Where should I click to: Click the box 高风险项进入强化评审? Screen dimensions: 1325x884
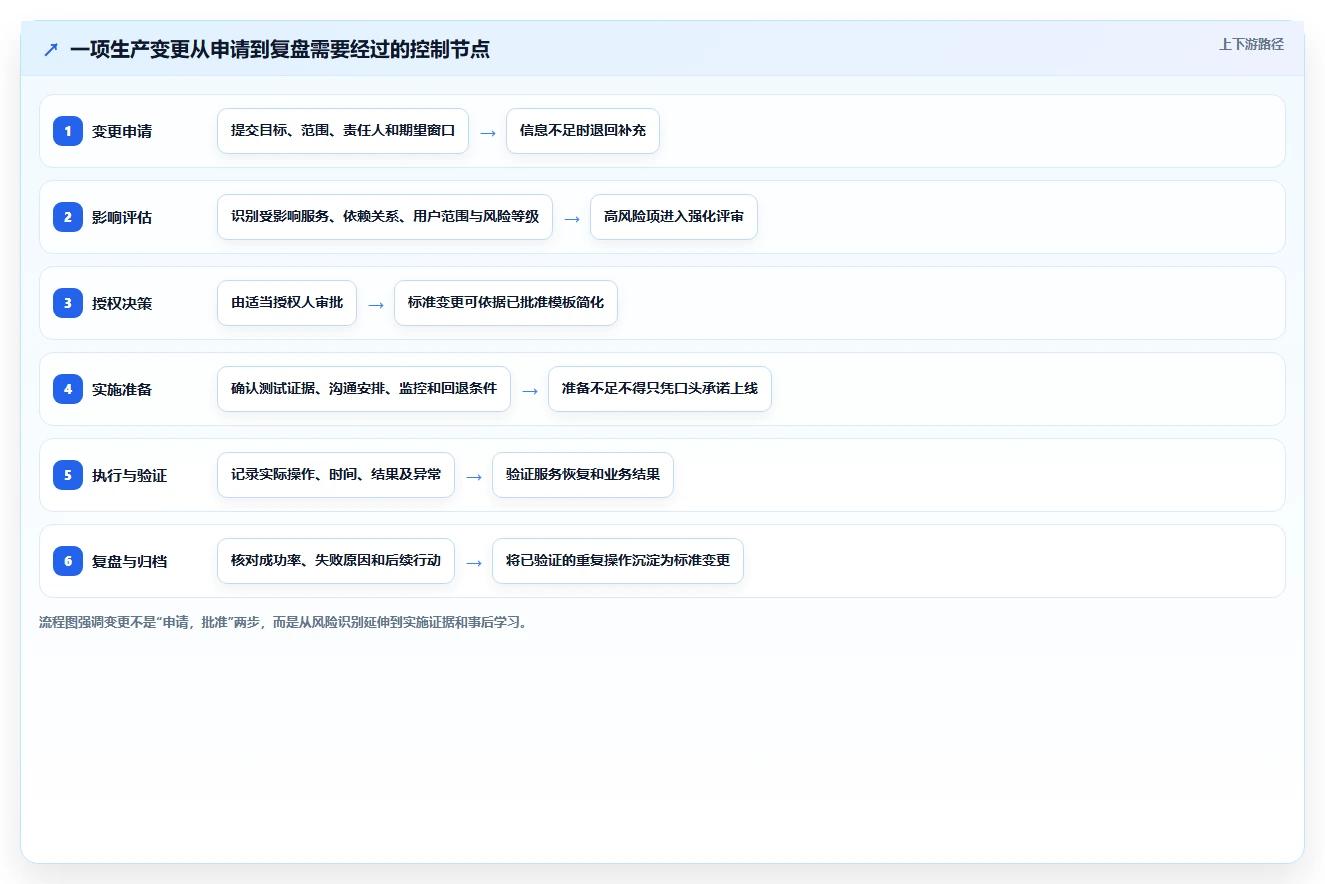674,217
